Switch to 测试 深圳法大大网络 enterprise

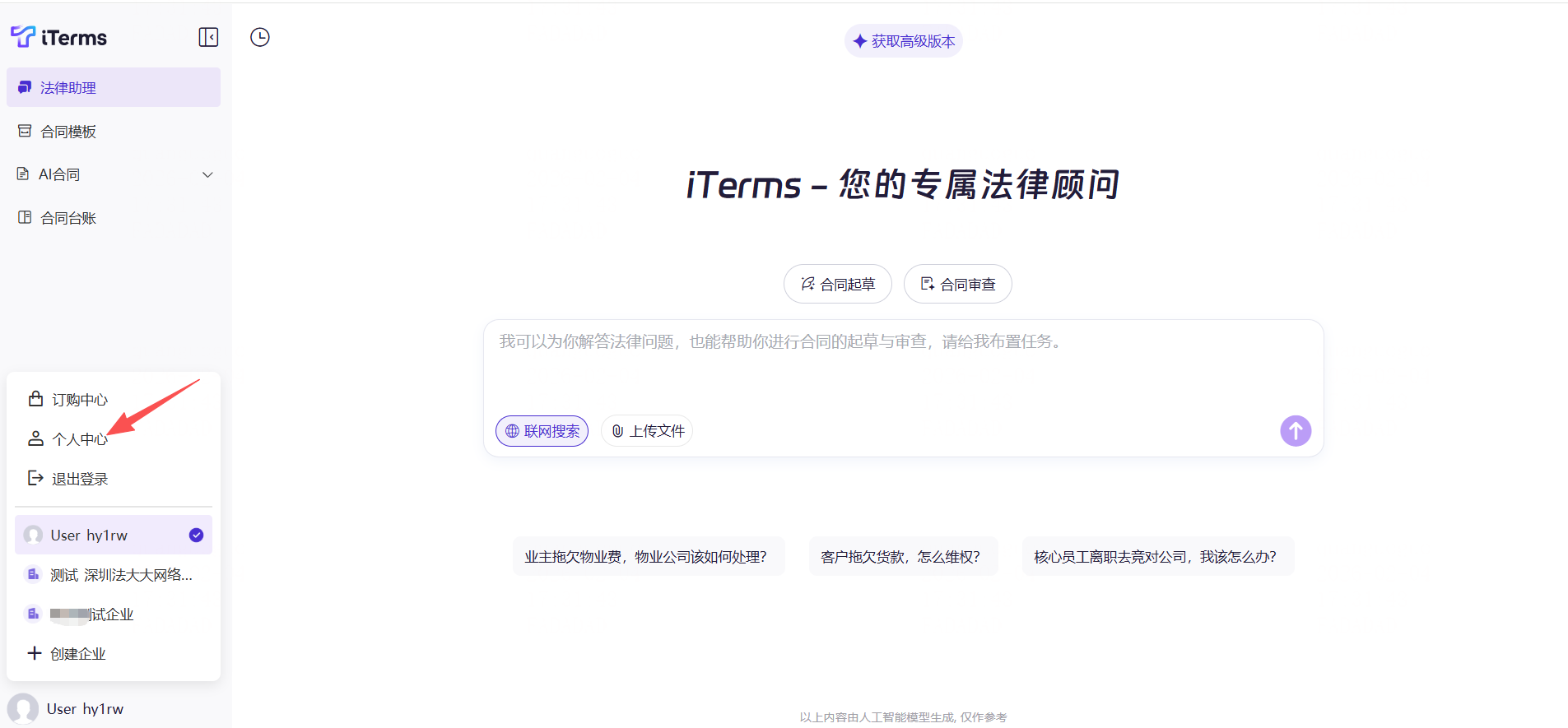[114, 574]
